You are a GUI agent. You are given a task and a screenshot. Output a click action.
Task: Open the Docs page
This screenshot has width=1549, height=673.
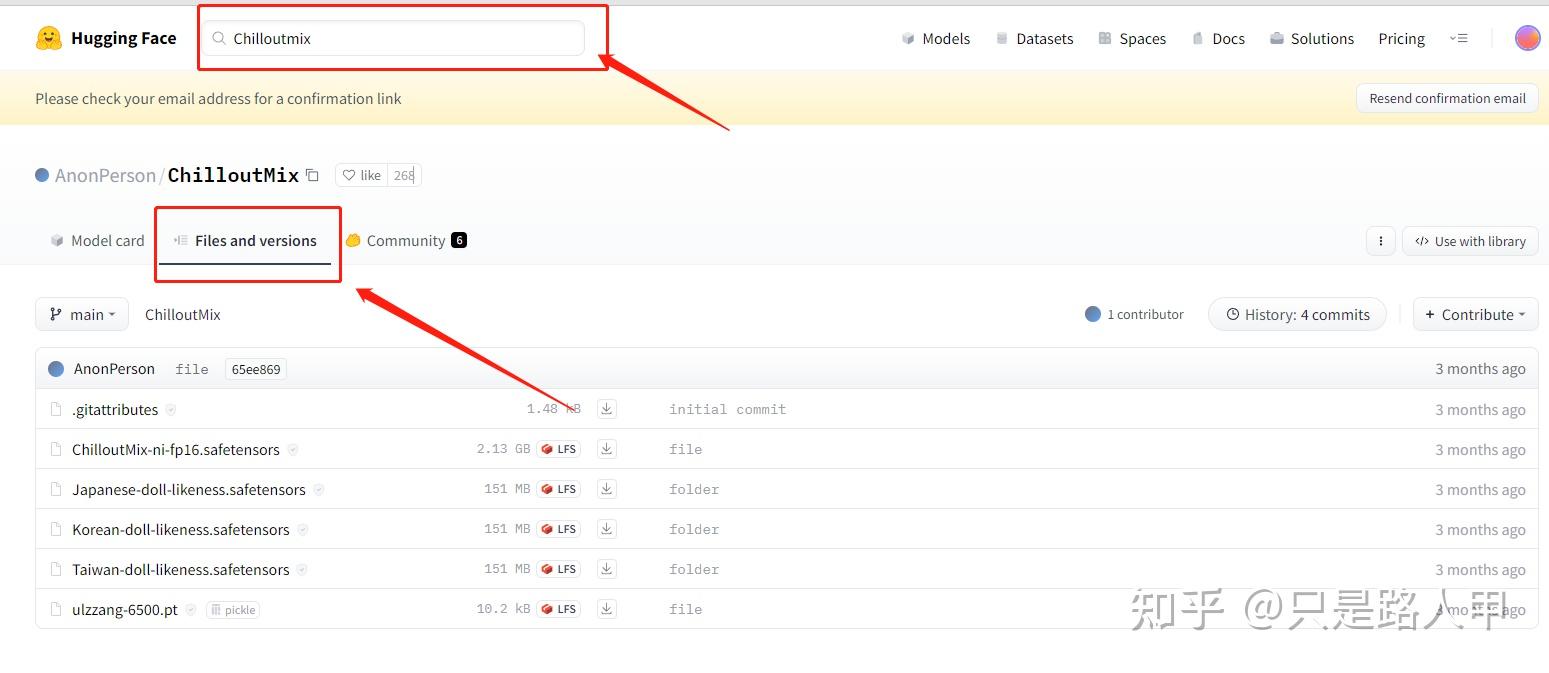pyautogui.click(x=1218, y=38)
